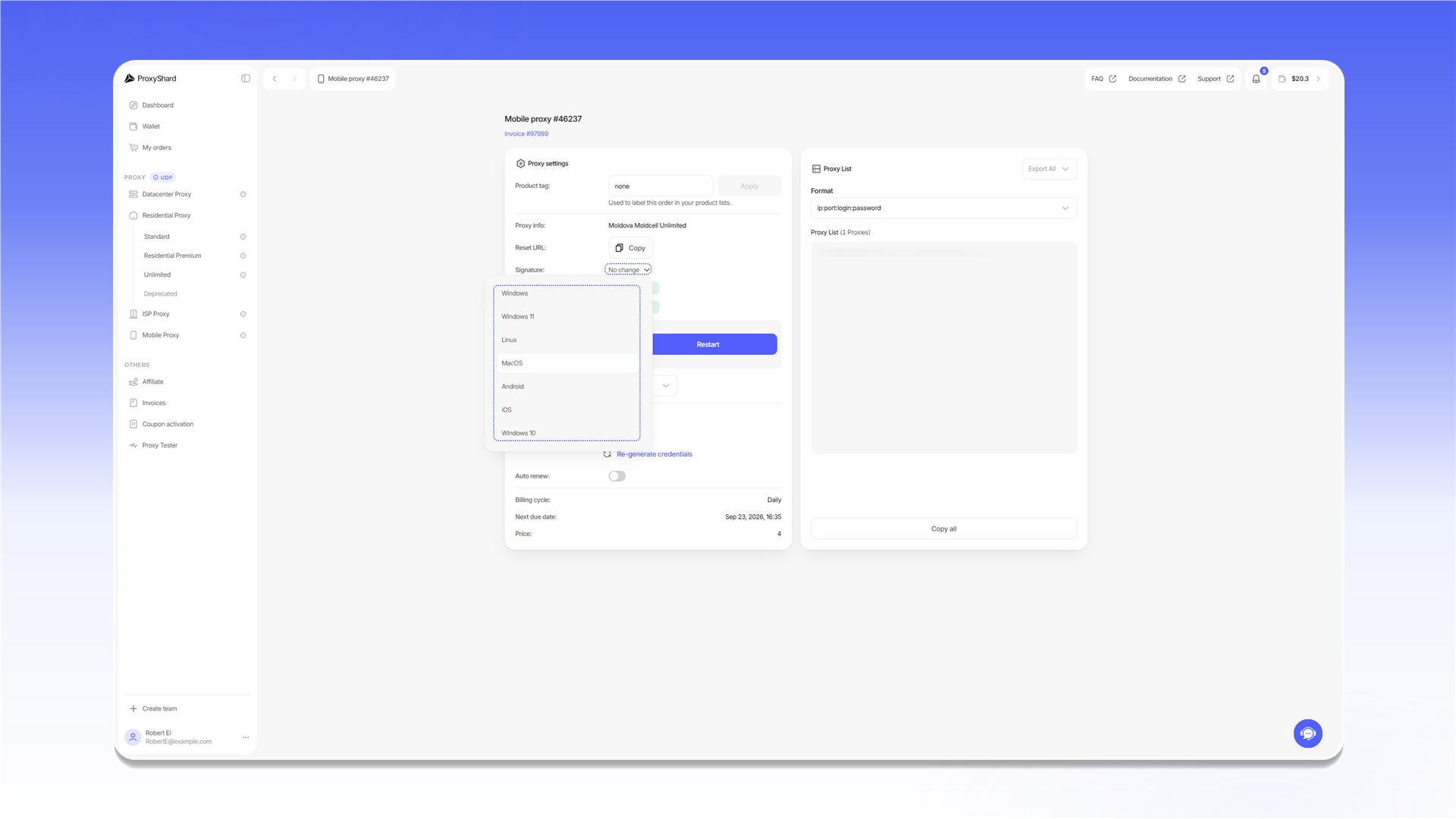Click the back navigation arrow
The width and height of the screenshot is (1456, 819).
(275, 79)
